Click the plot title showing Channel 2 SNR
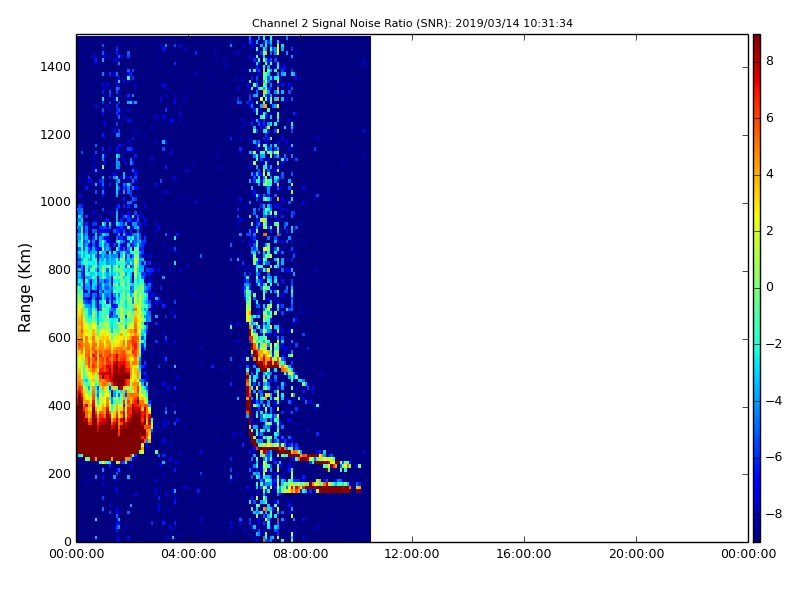Image resolution: width=800 pixels, height=600 pixels. tap(412, 23)
